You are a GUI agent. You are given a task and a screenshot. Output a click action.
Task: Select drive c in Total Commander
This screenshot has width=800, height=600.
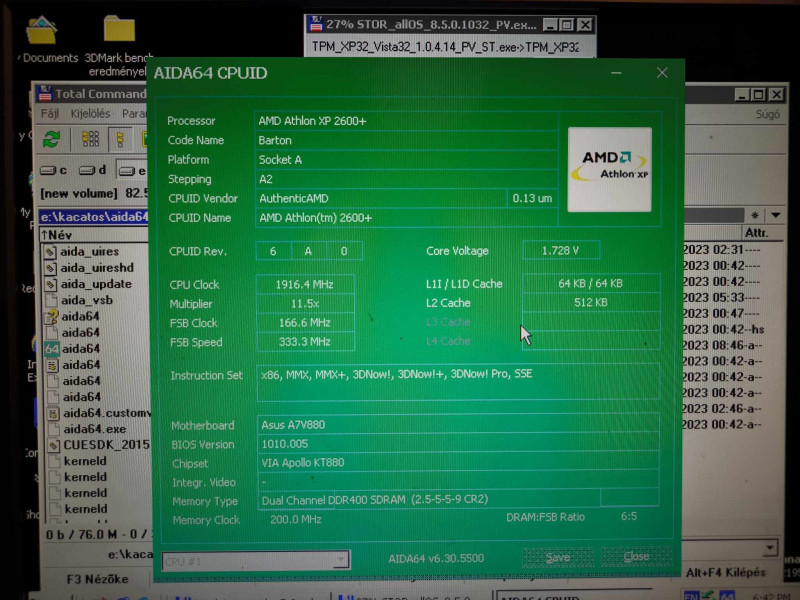pyautogui.click(x=54, y=170)
